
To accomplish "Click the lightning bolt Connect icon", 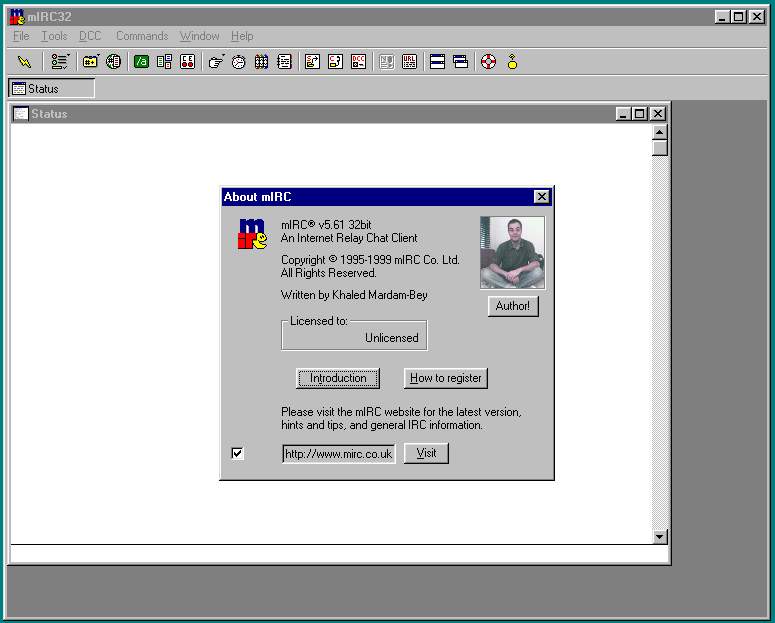I will (24, 62).
